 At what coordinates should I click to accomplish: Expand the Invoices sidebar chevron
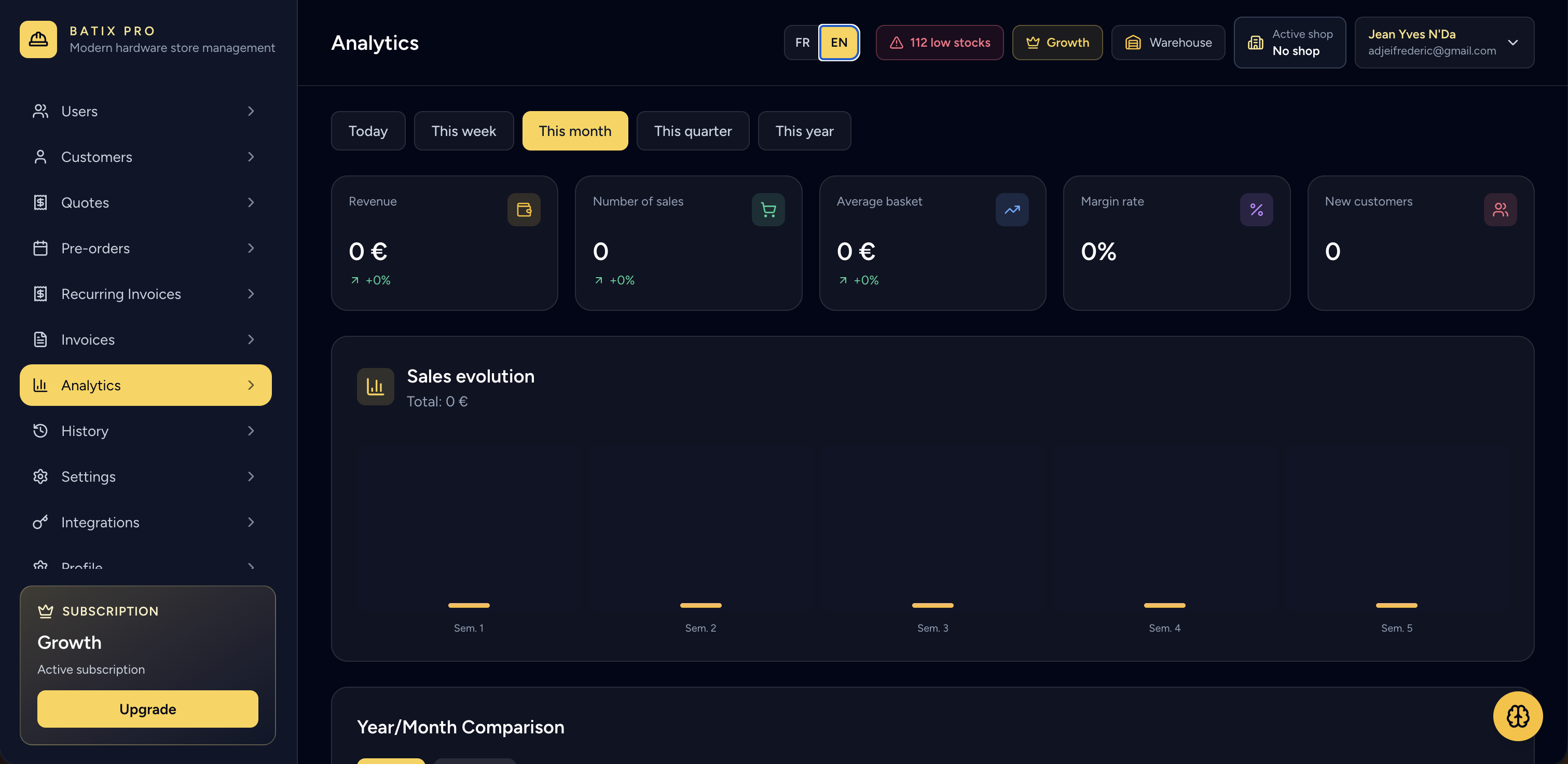tap(251, 339)
